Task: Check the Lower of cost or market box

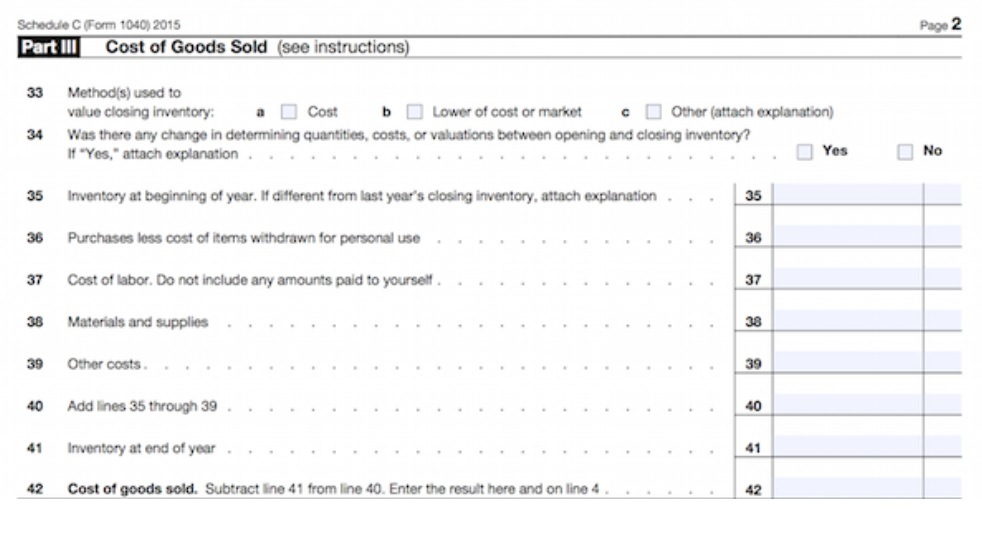Action: coord(414,112)
